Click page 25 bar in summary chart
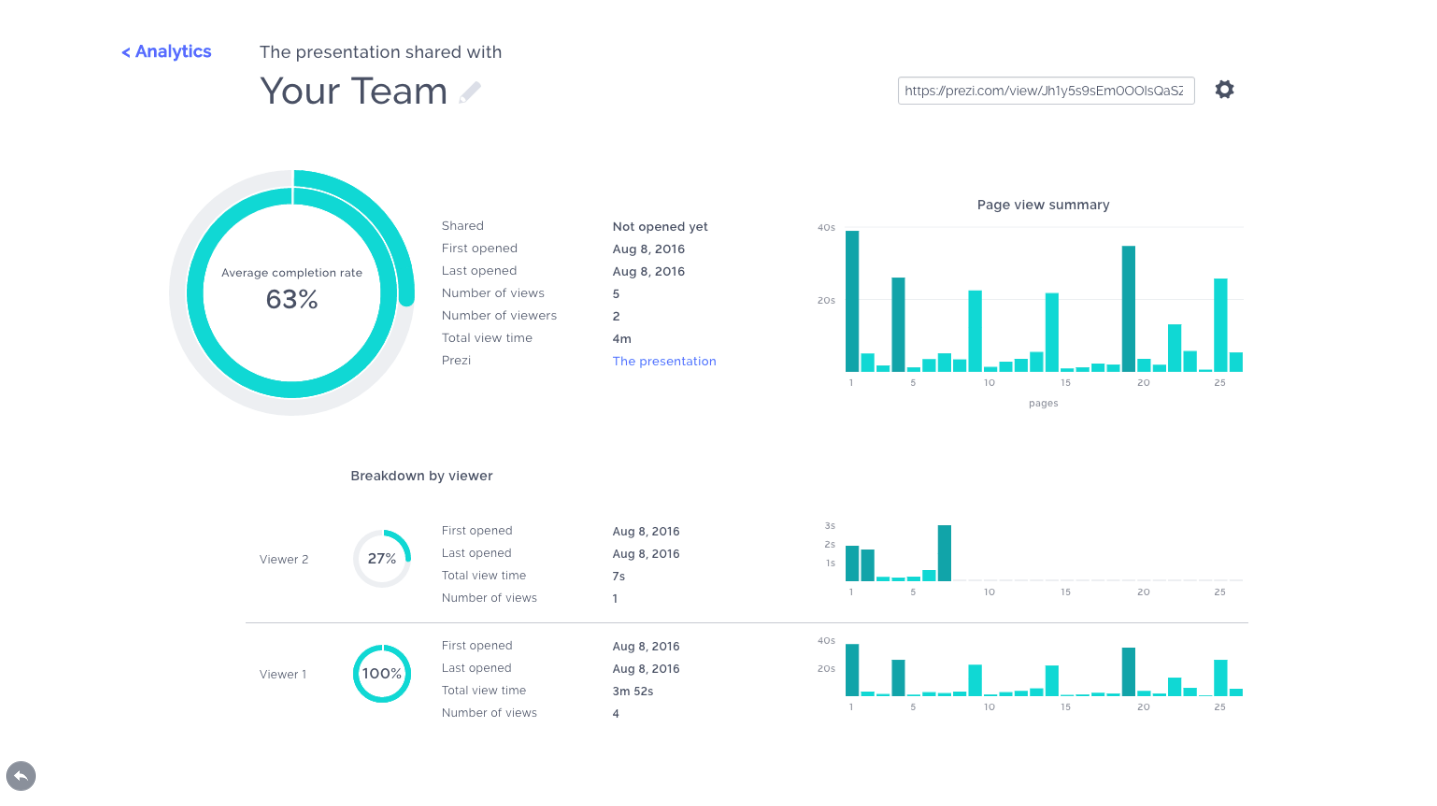Screen dimensions: 1437x806 (1220, 325)
